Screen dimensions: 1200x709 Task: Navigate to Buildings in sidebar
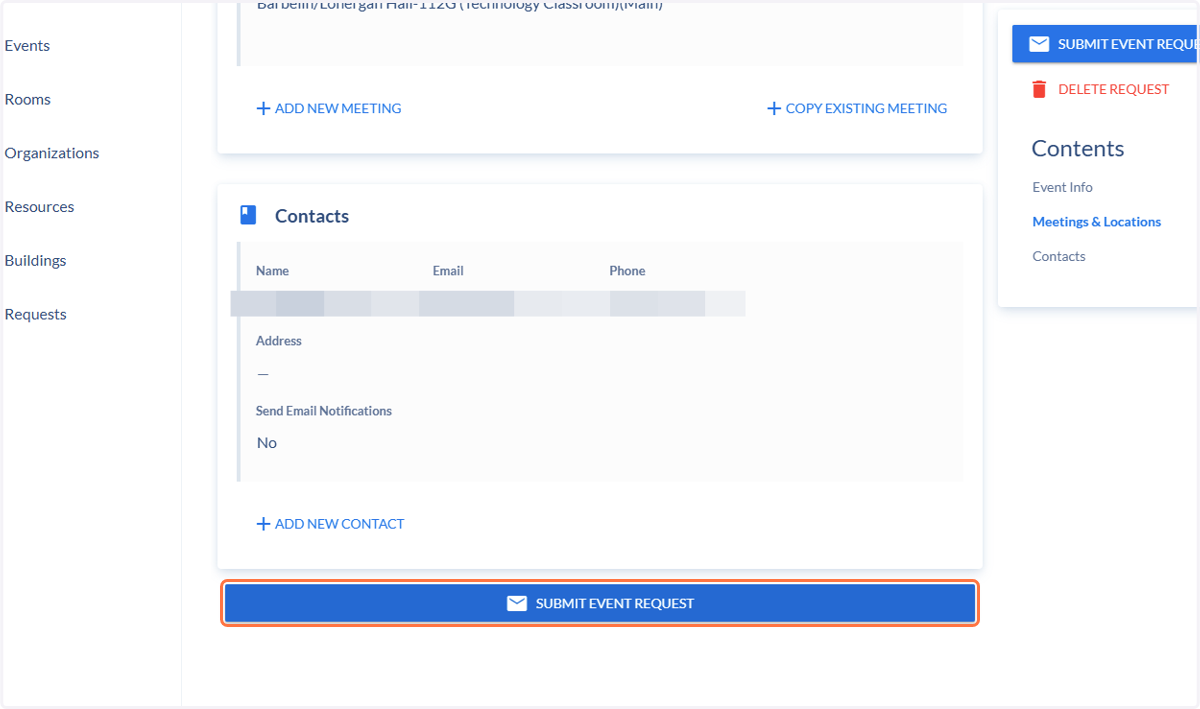click(x=35, y=261)
